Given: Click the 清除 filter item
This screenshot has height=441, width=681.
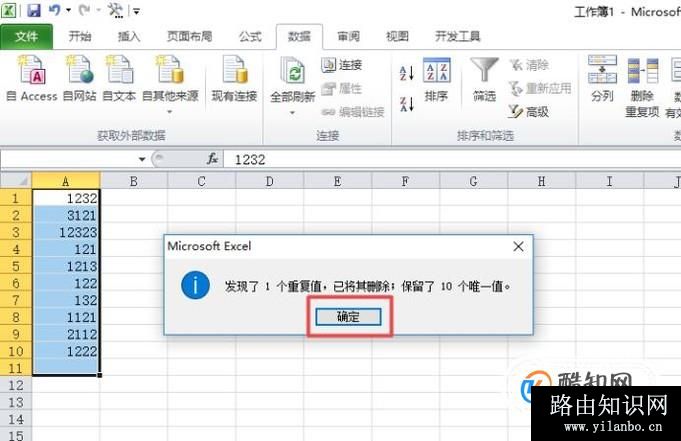Looking at the screenshot, I should click(529, 65).
